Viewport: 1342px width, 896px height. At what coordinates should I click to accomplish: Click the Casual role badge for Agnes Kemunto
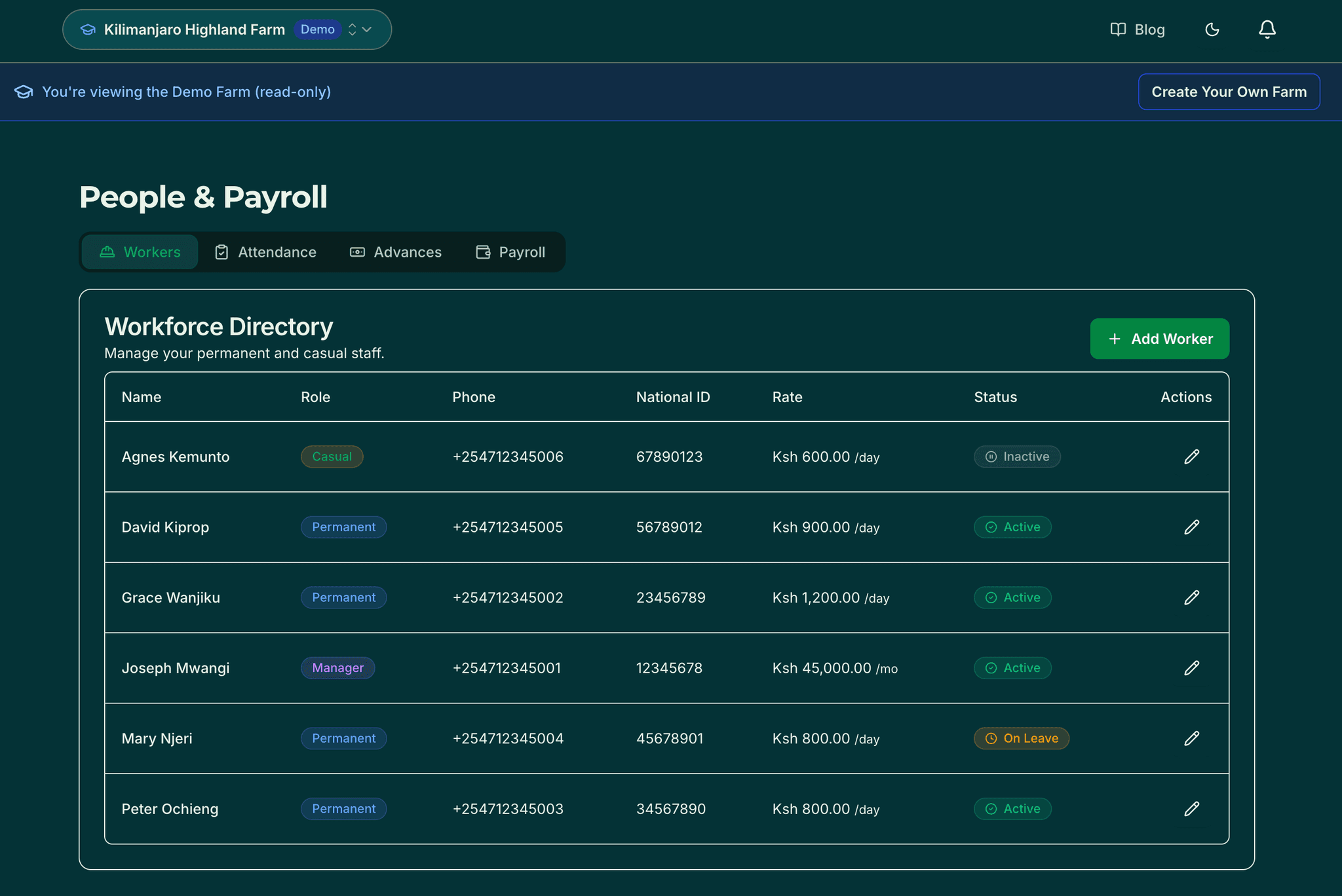pyautogui.click(x=332, y=457)
